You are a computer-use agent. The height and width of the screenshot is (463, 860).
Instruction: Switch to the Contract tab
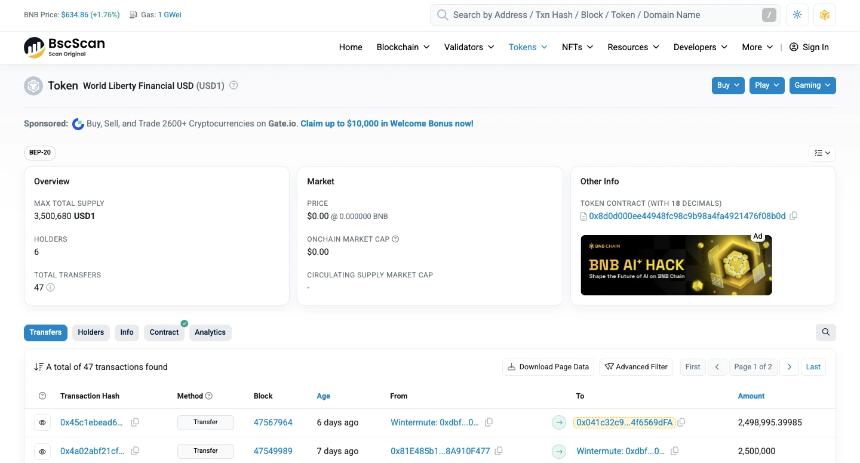[164, 332]
